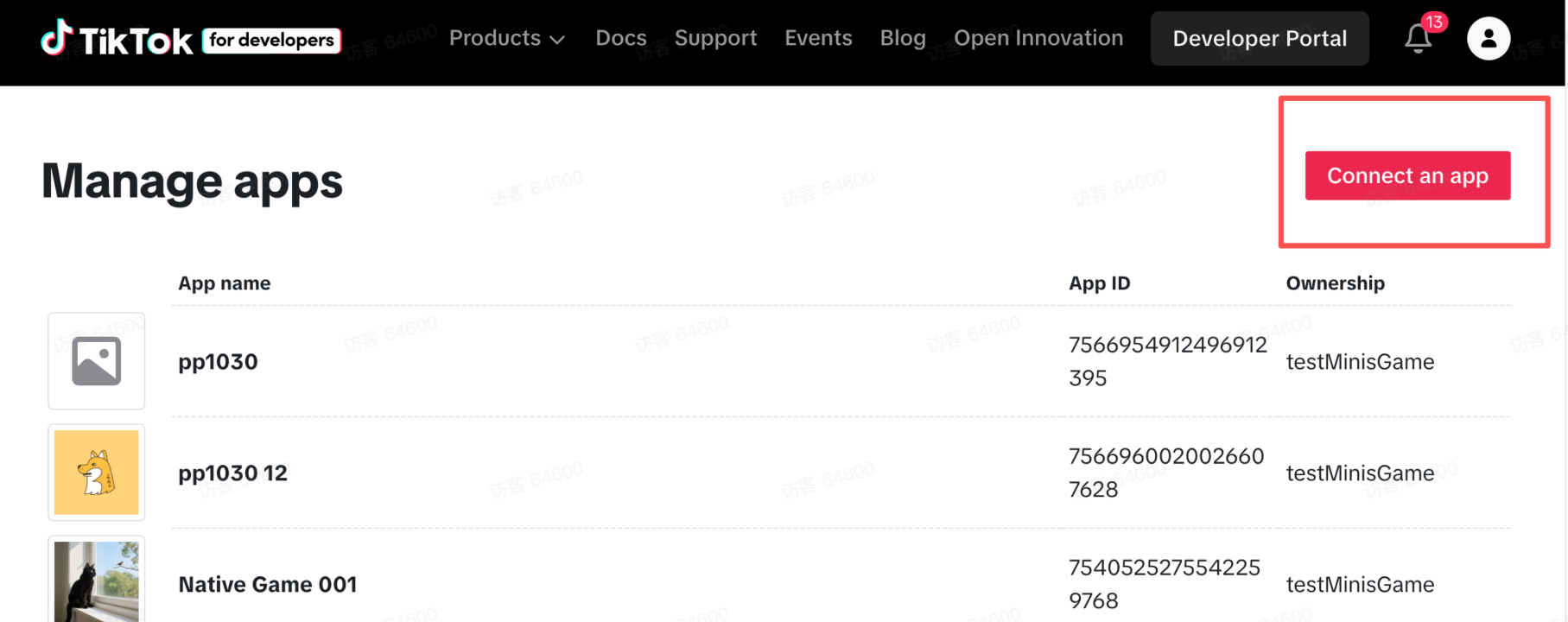Go to the Support page
Image resolution: width=1568 pixels, height=622 pixels.
click(x=715, y=38)
